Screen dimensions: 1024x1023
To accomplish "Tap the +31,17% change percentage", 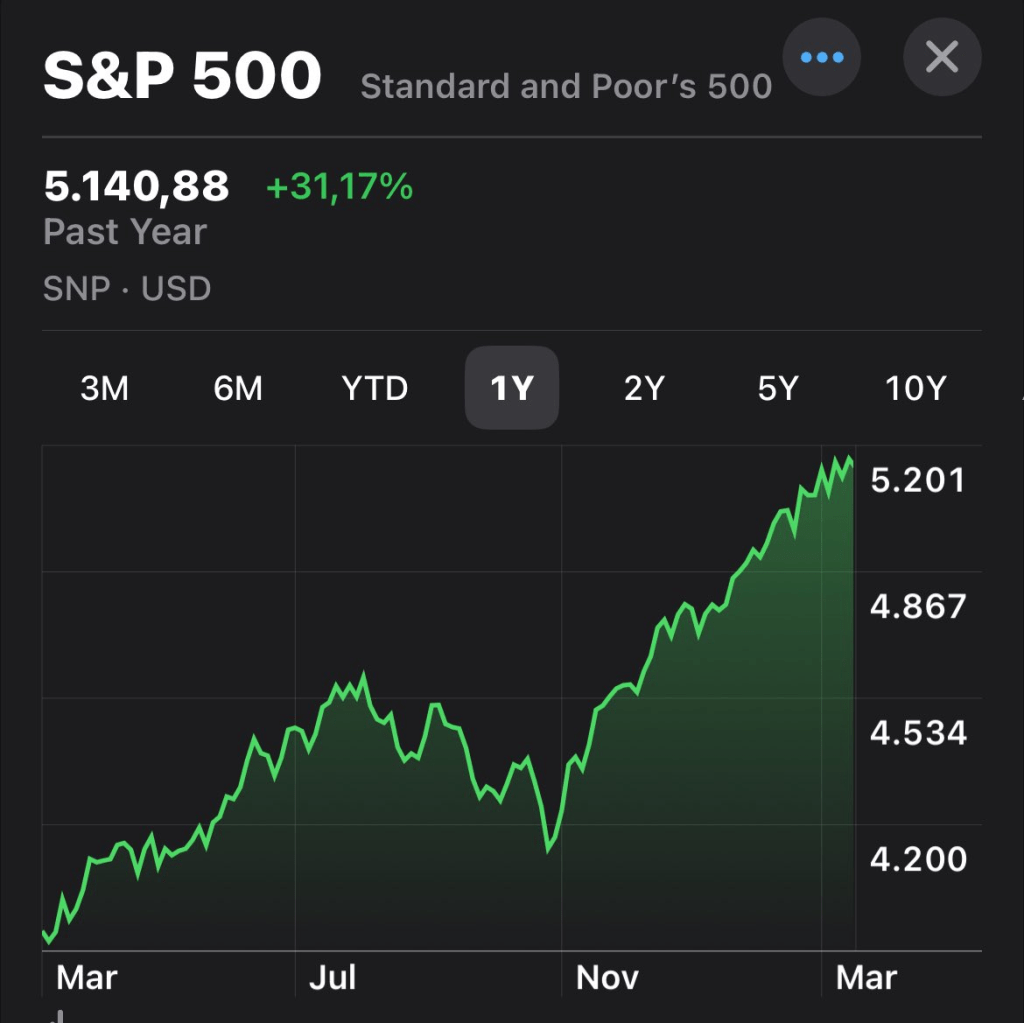I will pyautogui.click(x=339, y=186).
